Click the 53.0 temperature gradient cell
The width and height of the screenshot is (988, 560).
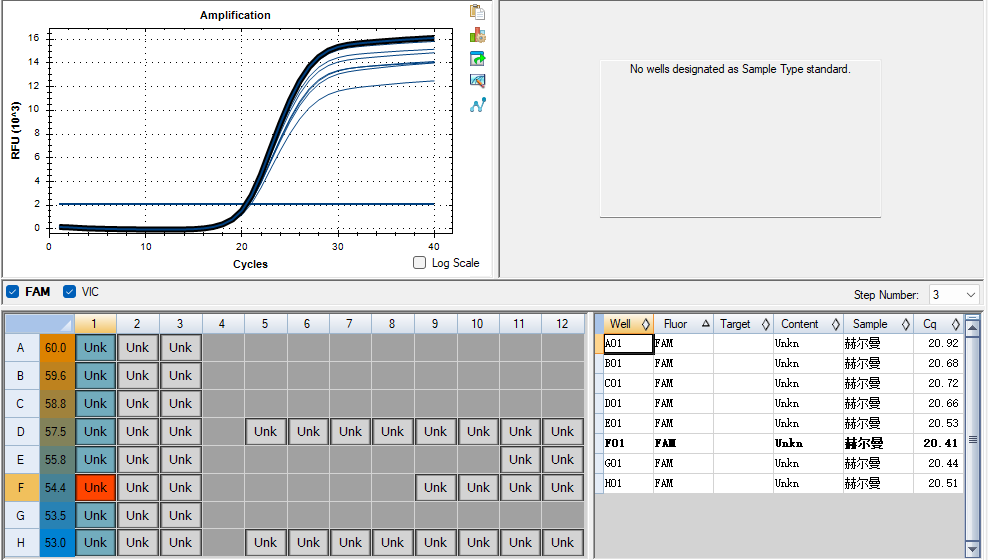pos(56,542)
